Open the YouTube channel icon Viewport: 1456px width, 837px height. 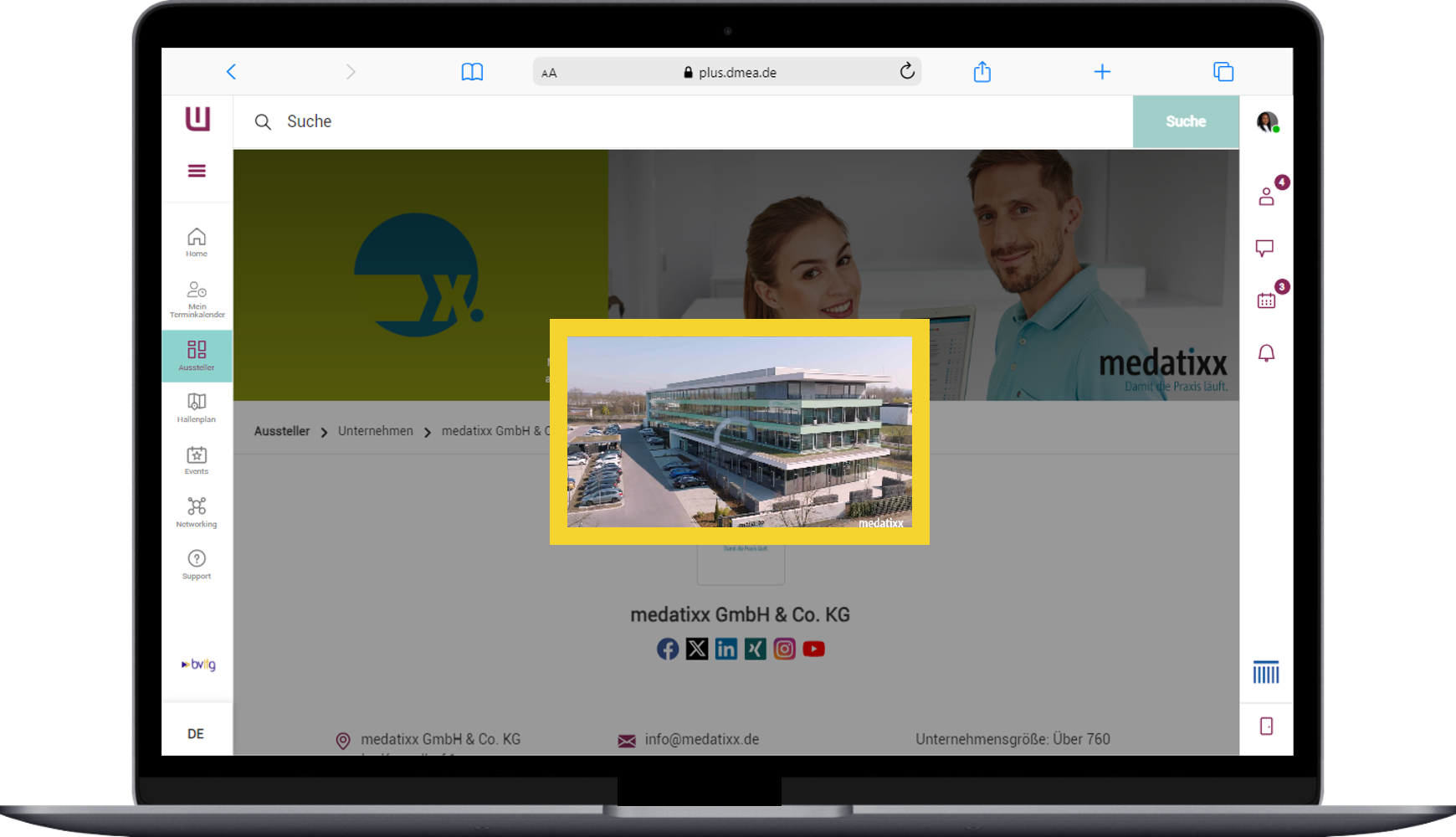click(x=814, y=649)
